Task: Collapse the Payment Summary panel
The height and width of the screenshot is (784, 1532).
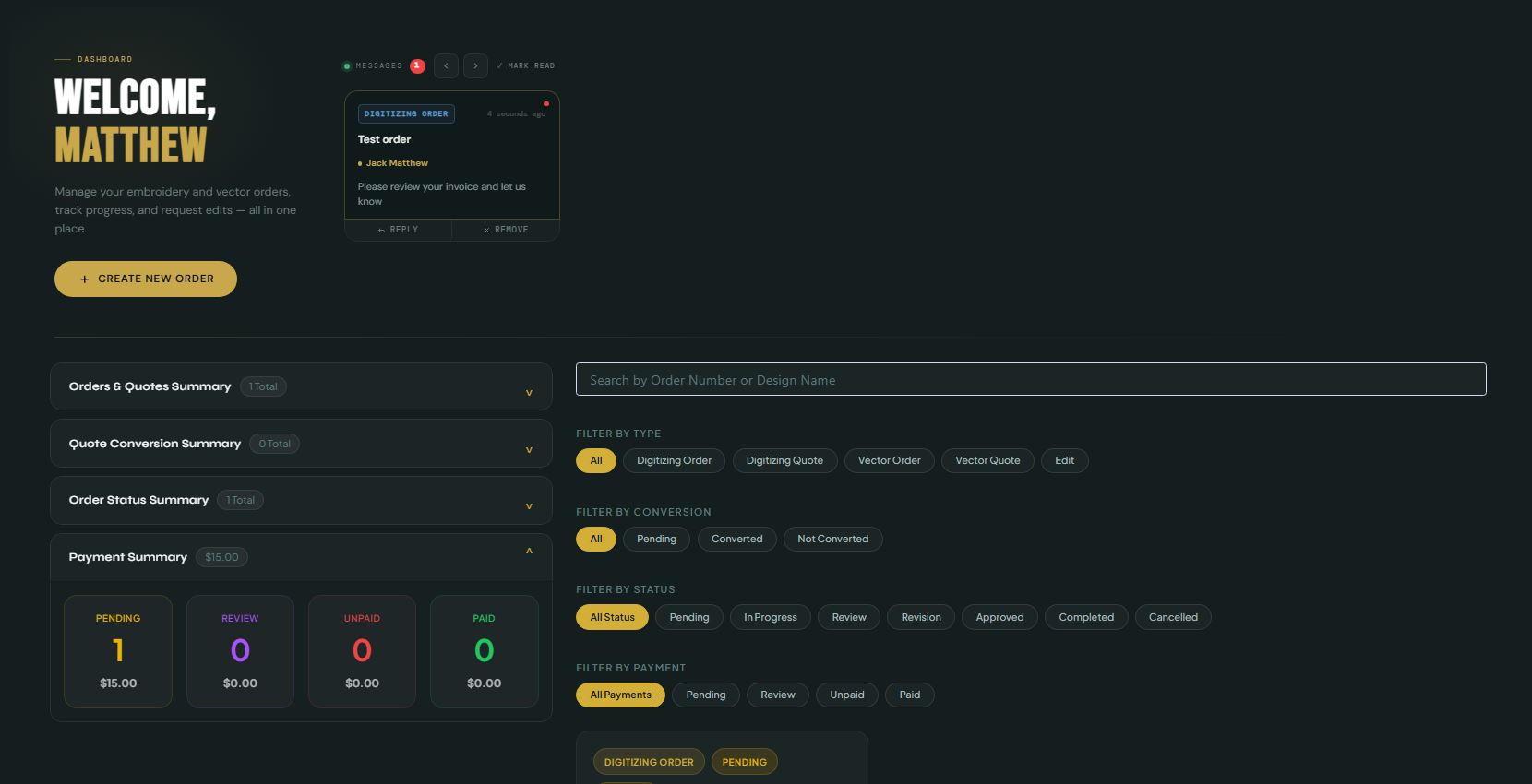Action: [529, 552]
